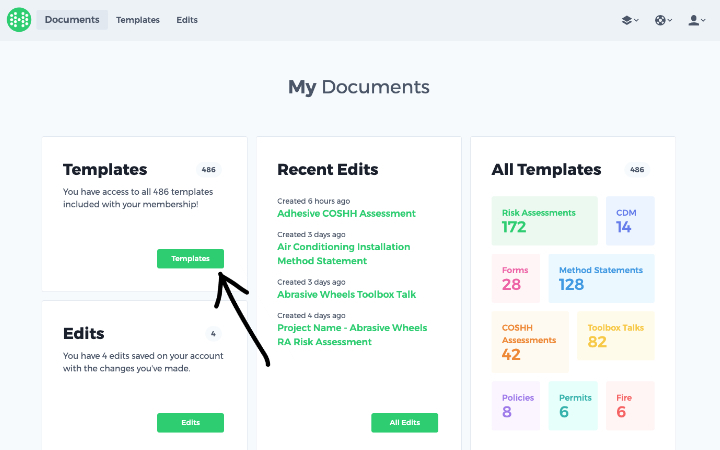Image resolution: width=720 pixels, height=450 pixels.
Task: Open Air Conditioning Installation Method Statement
Action: pos(343,253)
